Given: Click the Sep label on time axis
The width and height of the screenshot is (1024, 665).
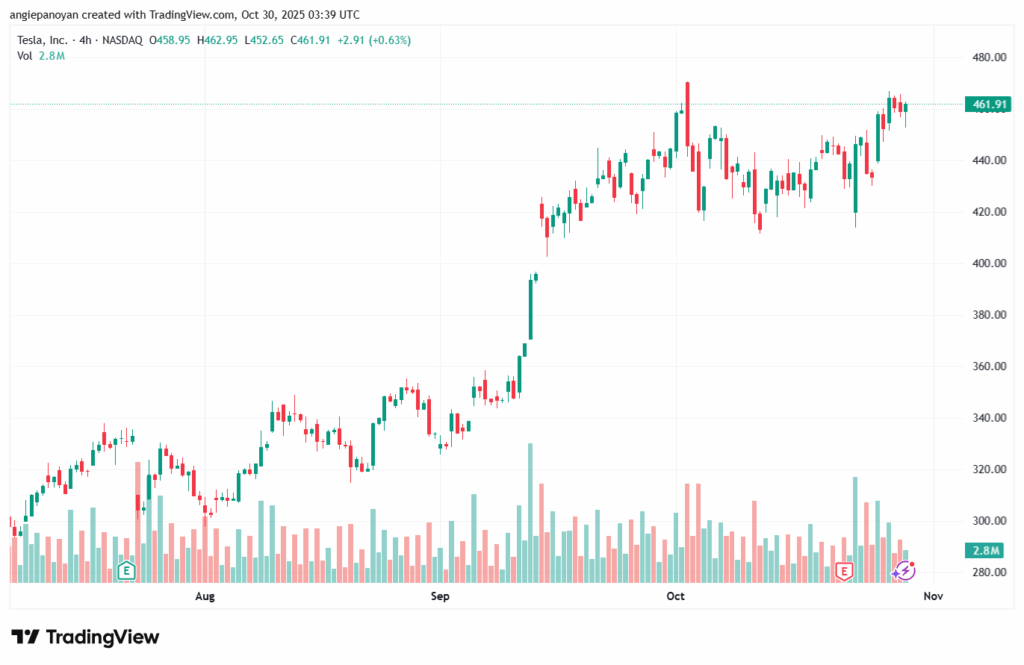Looking at the screenshot, I should coord(440,597).
